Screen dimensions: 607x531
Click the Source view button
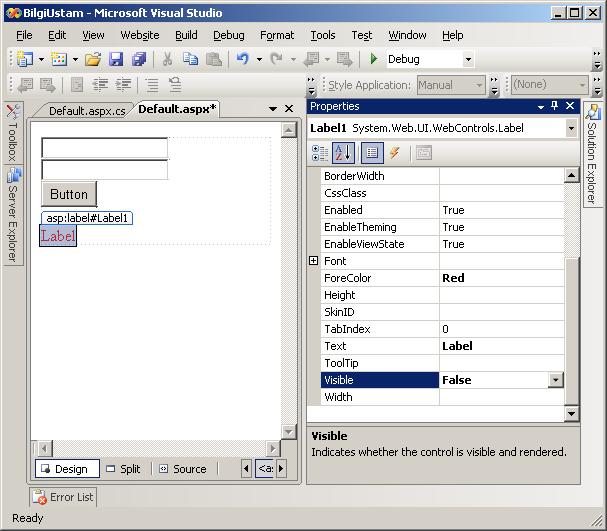pos(181,469)
